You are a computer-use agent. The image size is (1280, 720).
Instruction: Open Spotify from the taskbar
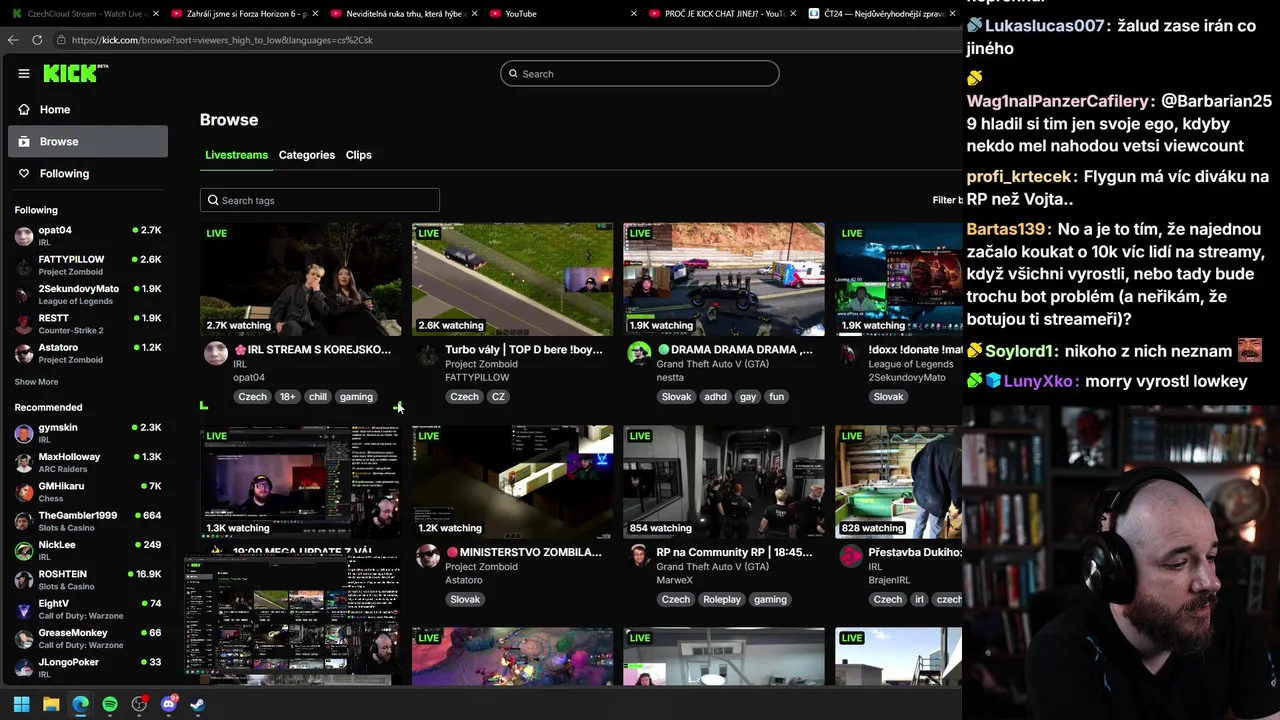(110, 704)
